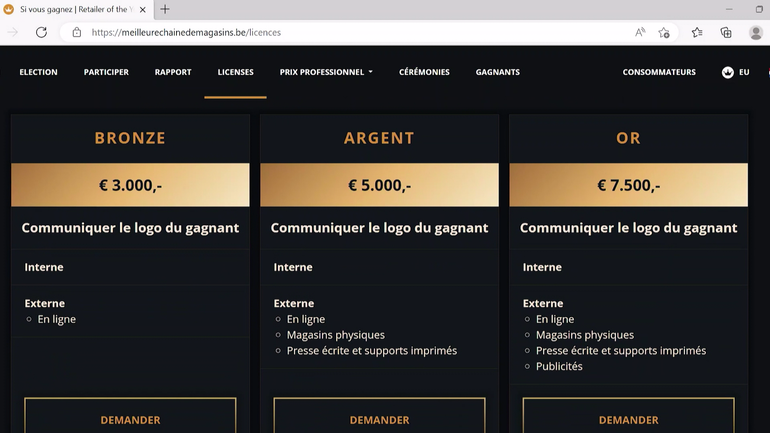This screenshot has width=770, height=433.
Task: Open the CÉRÉMONIES page
Action: 424,72
